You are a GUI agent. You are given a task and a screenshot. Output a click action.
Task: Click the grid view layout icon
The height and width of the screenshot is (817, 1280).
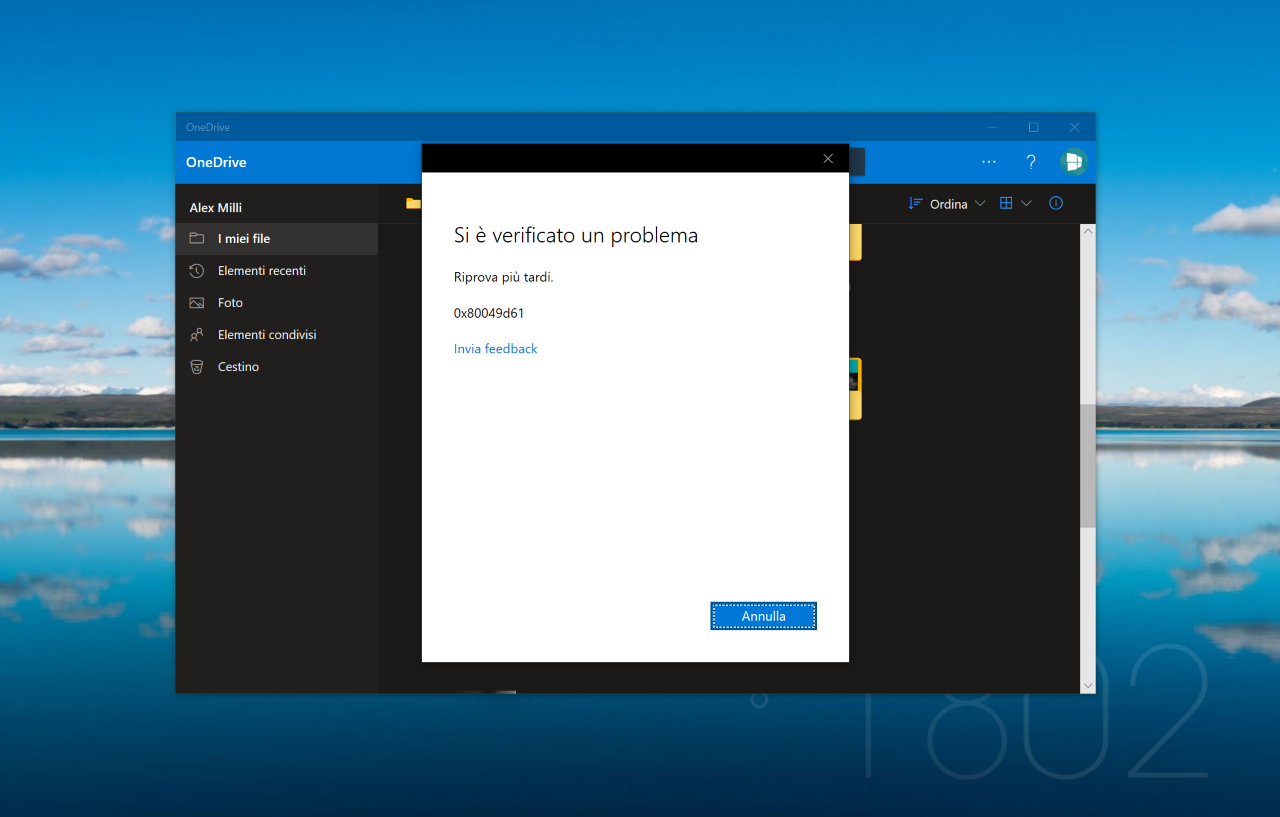tap(1006, 204)
